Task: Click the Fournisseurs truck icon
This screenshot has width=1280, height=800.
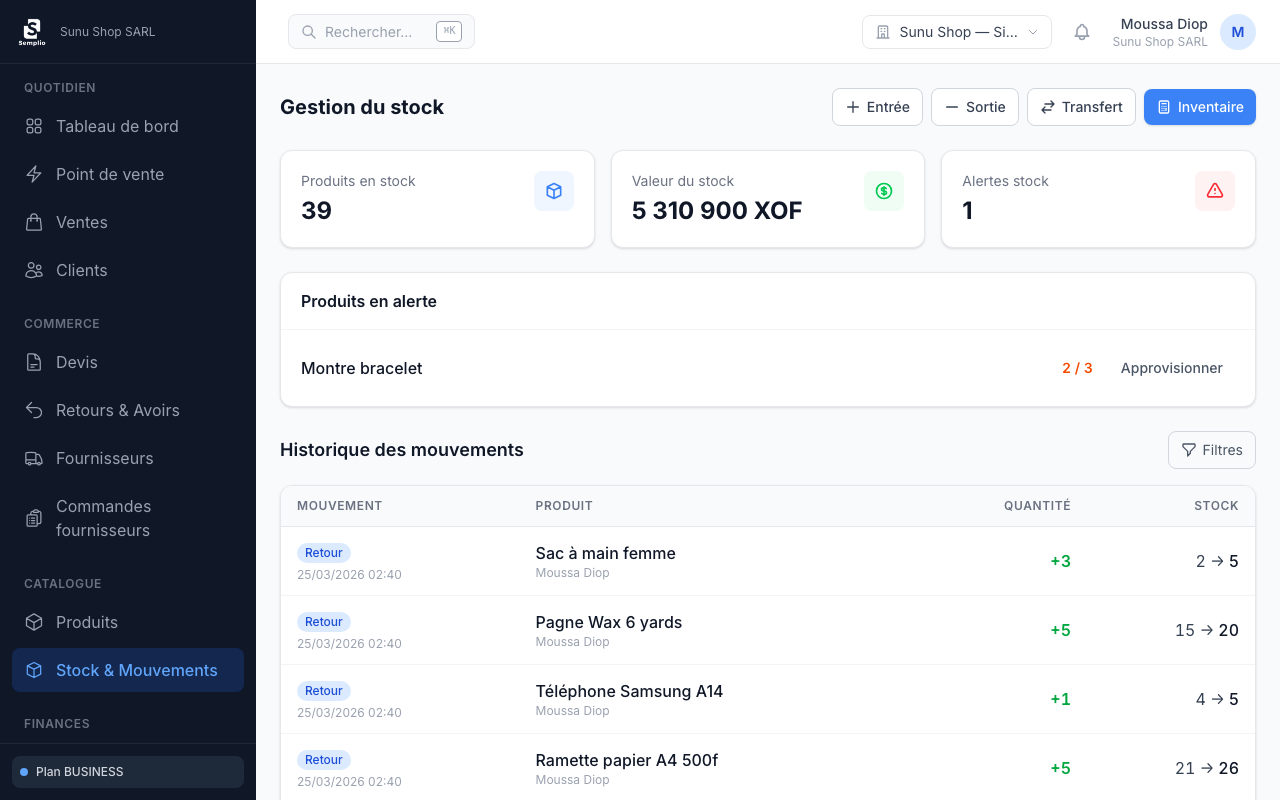Action: coord(34,458)
